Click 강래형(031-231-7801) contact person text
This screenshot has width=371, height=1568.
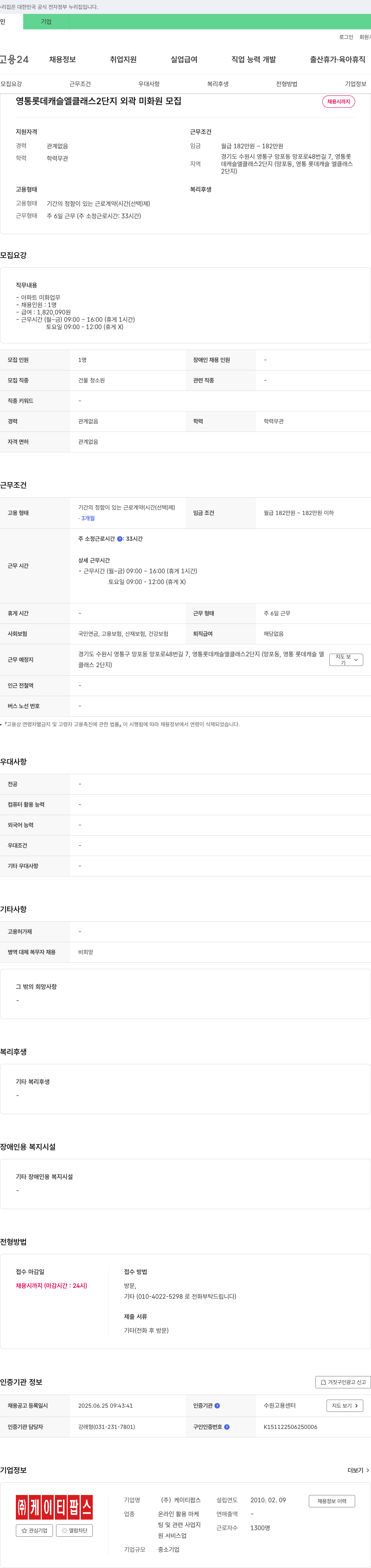coord(107,1427)
